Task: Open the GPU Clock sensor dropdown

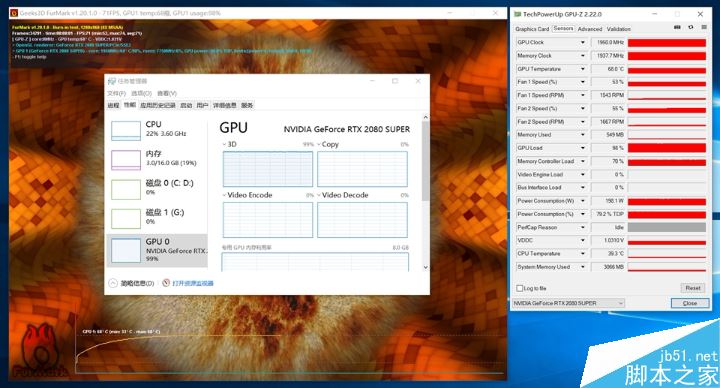Action: pyautogui.click(x=583, y=42)
